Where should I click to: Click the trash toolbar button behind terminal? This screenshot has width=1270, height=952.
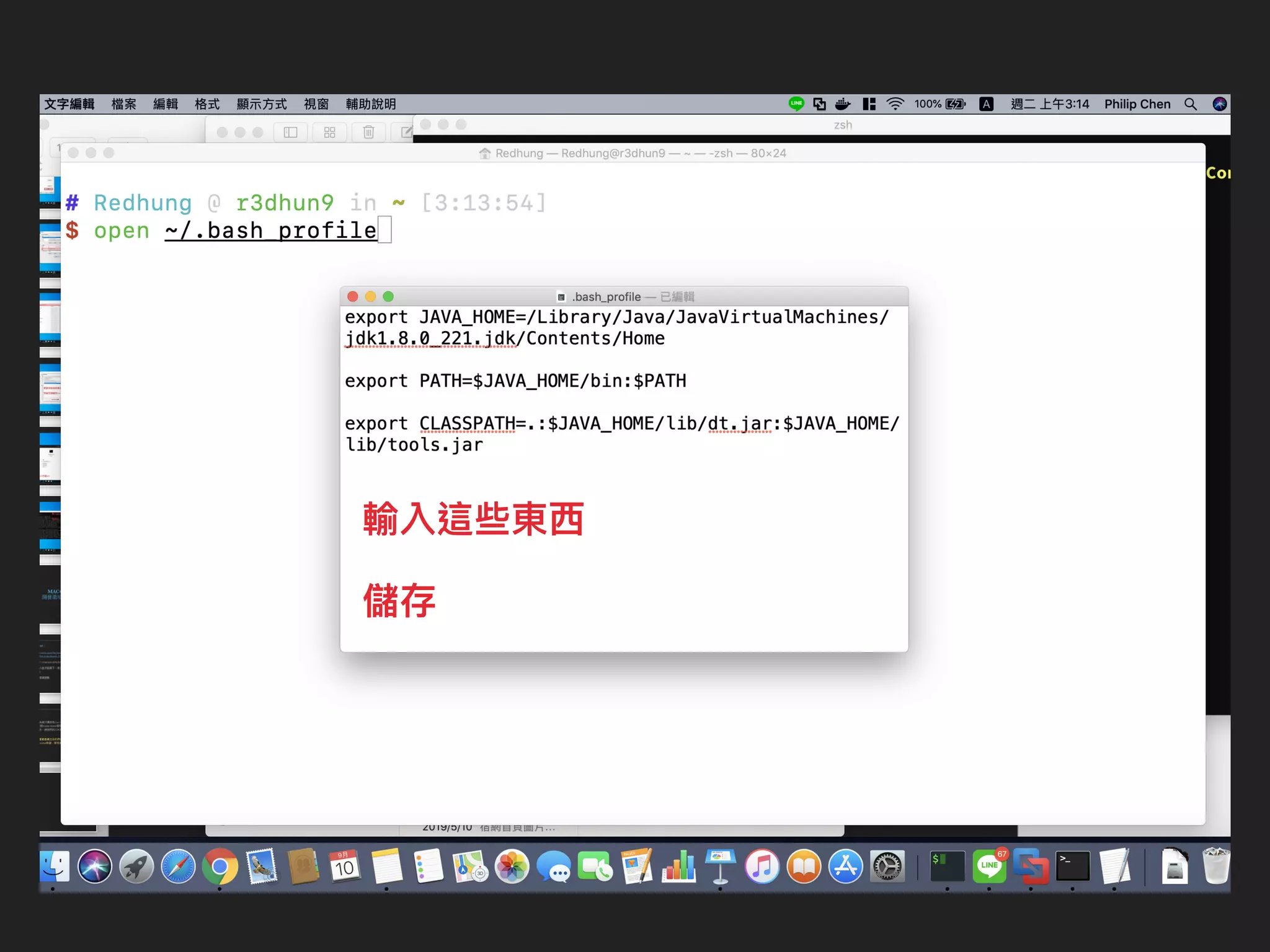coord(368,132)
